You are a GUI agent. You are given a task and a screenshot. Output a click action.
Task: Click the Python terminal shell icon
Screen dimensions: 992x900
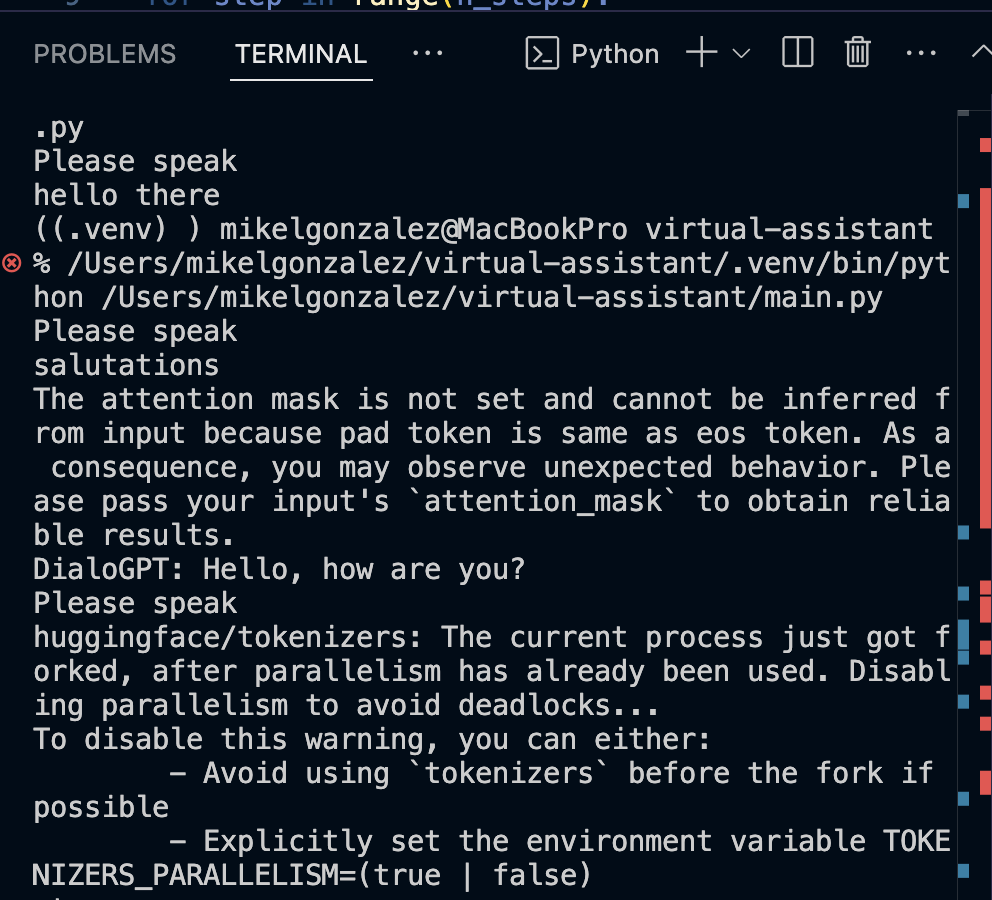[x=542, y=53]
